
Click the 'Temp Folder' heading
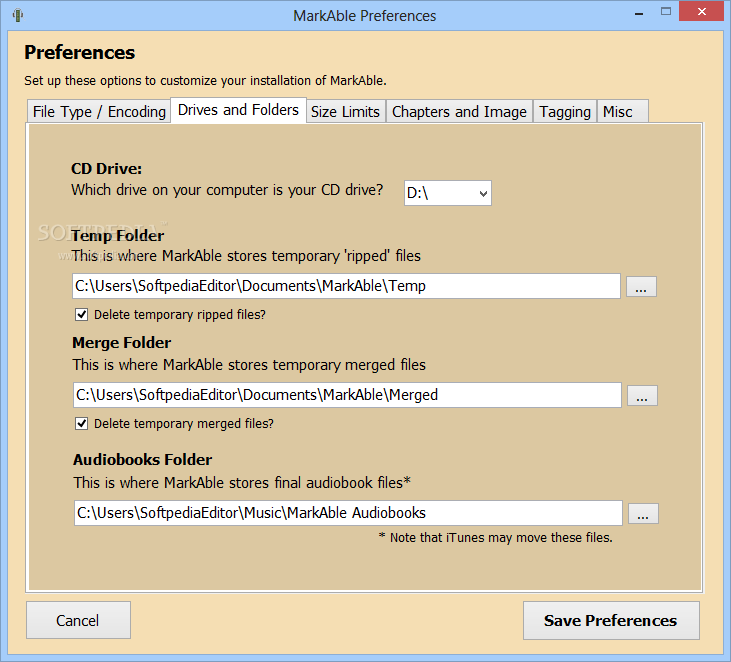117,236
